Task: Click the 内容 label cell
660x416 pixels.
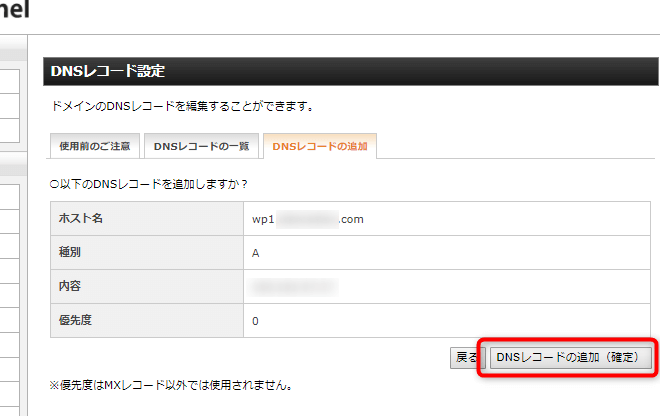Action: 146,287
